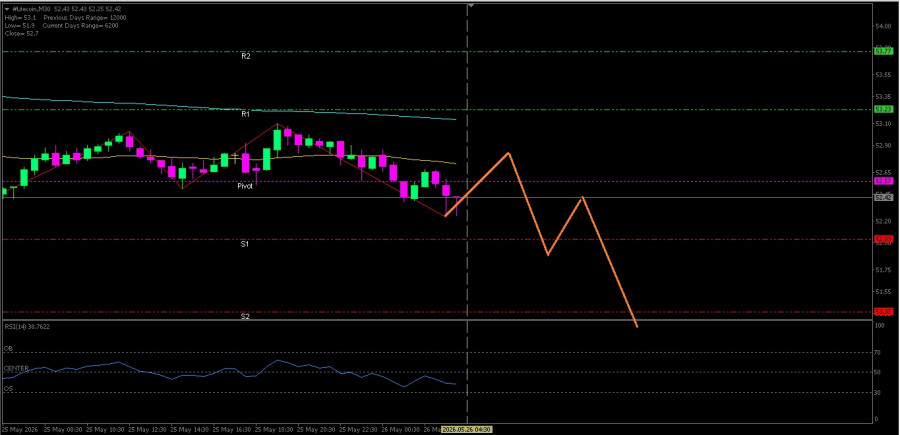Screen dimensions: 900x435
Task: Click the 25 May 18:30 time axis label
Action: click(x=275, y=429)
